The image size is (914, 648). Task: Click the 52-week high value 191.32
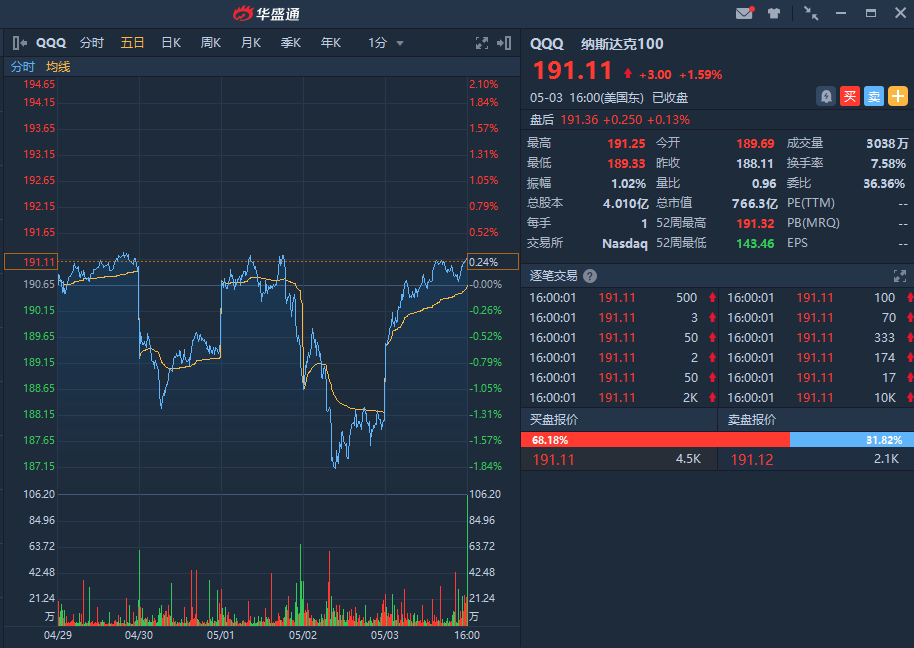[x=755, y=223]
